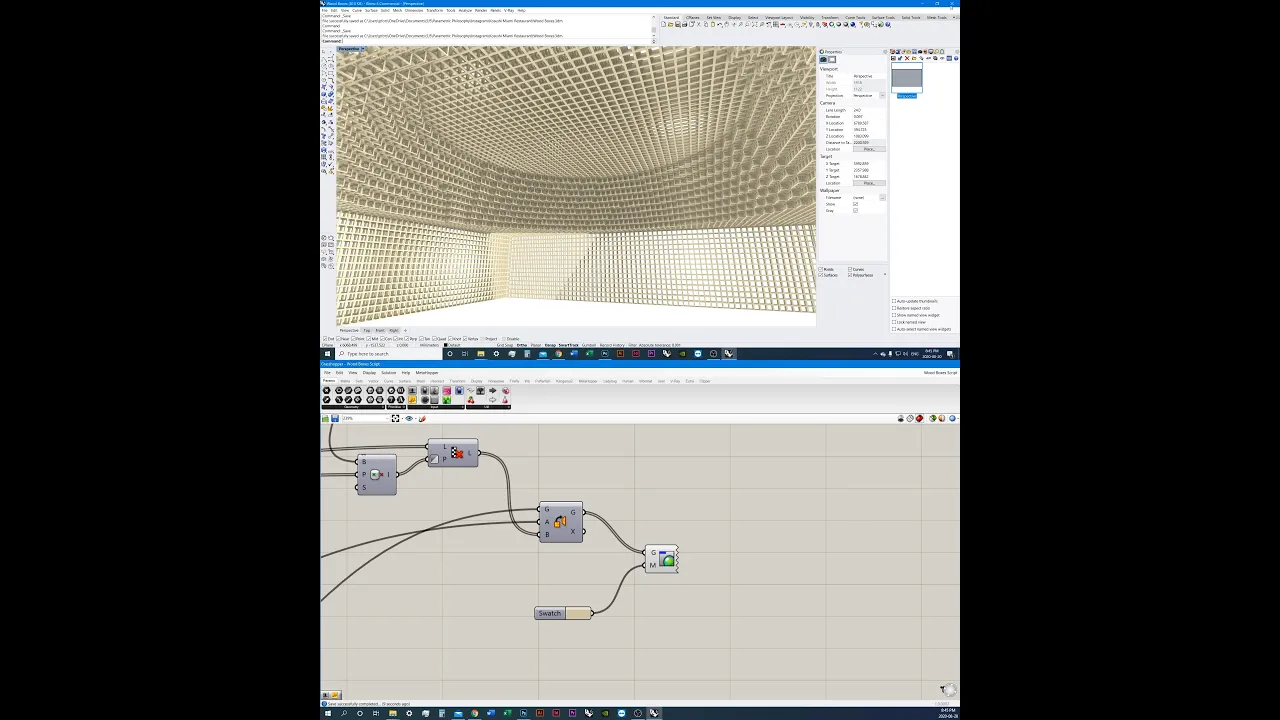Enable Lock named view checkbox

894,322
